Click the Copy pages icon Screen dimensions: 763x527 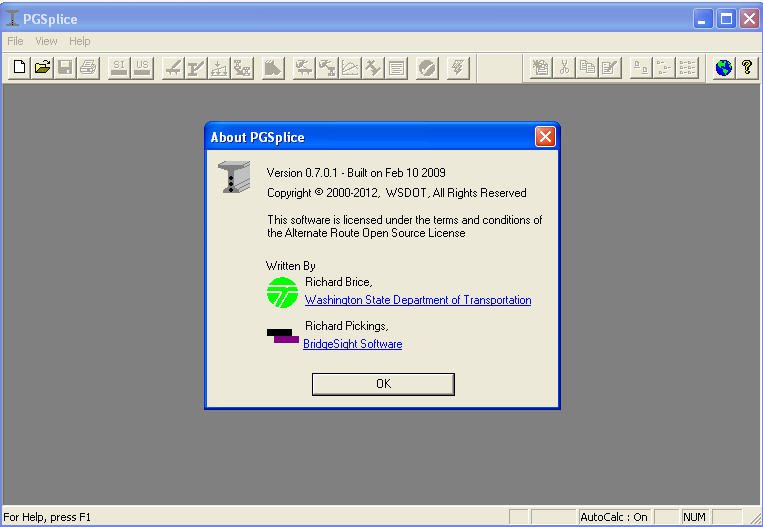[587, 67]
